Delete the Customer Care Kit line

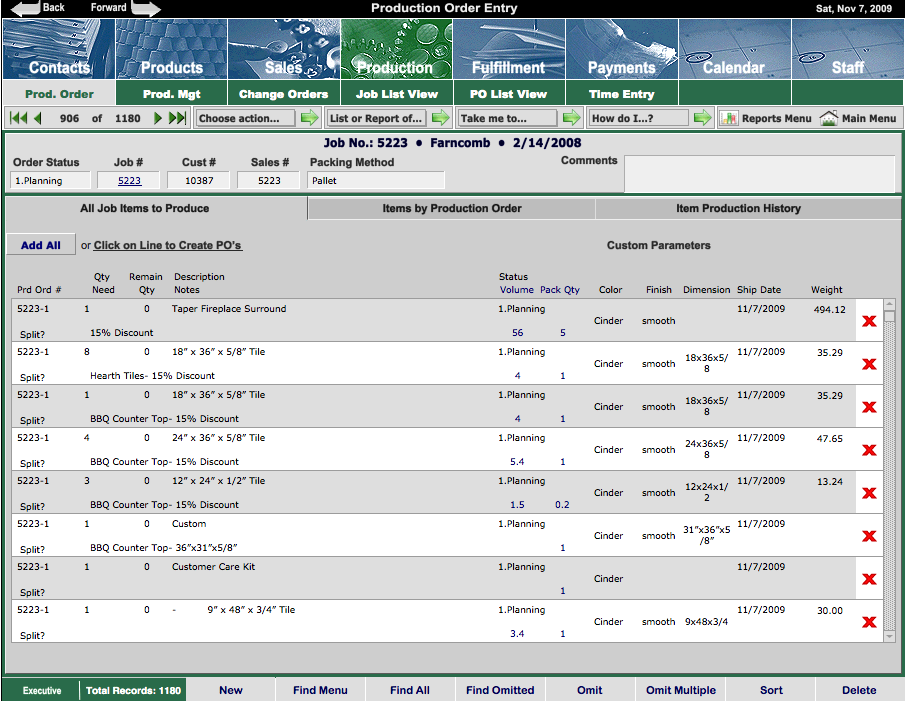tap(869, 579)
